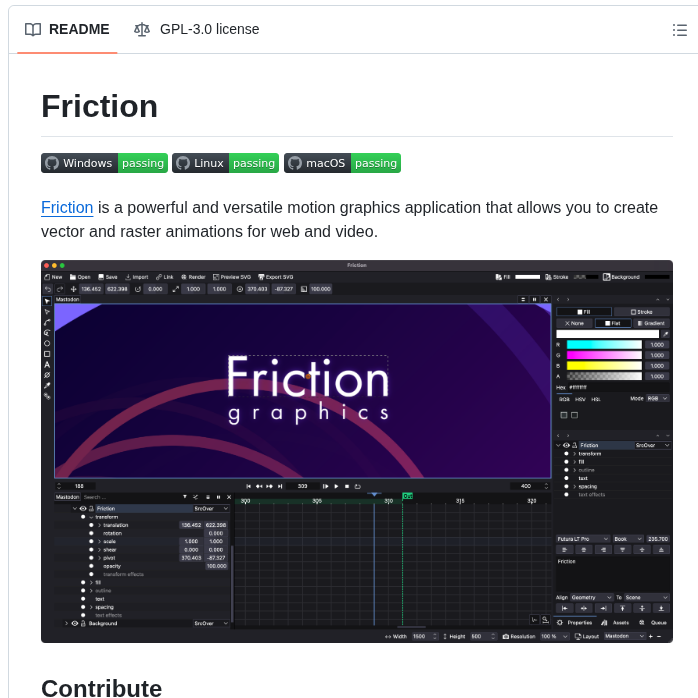Choose the Gradient fill type

pos(651,323)
